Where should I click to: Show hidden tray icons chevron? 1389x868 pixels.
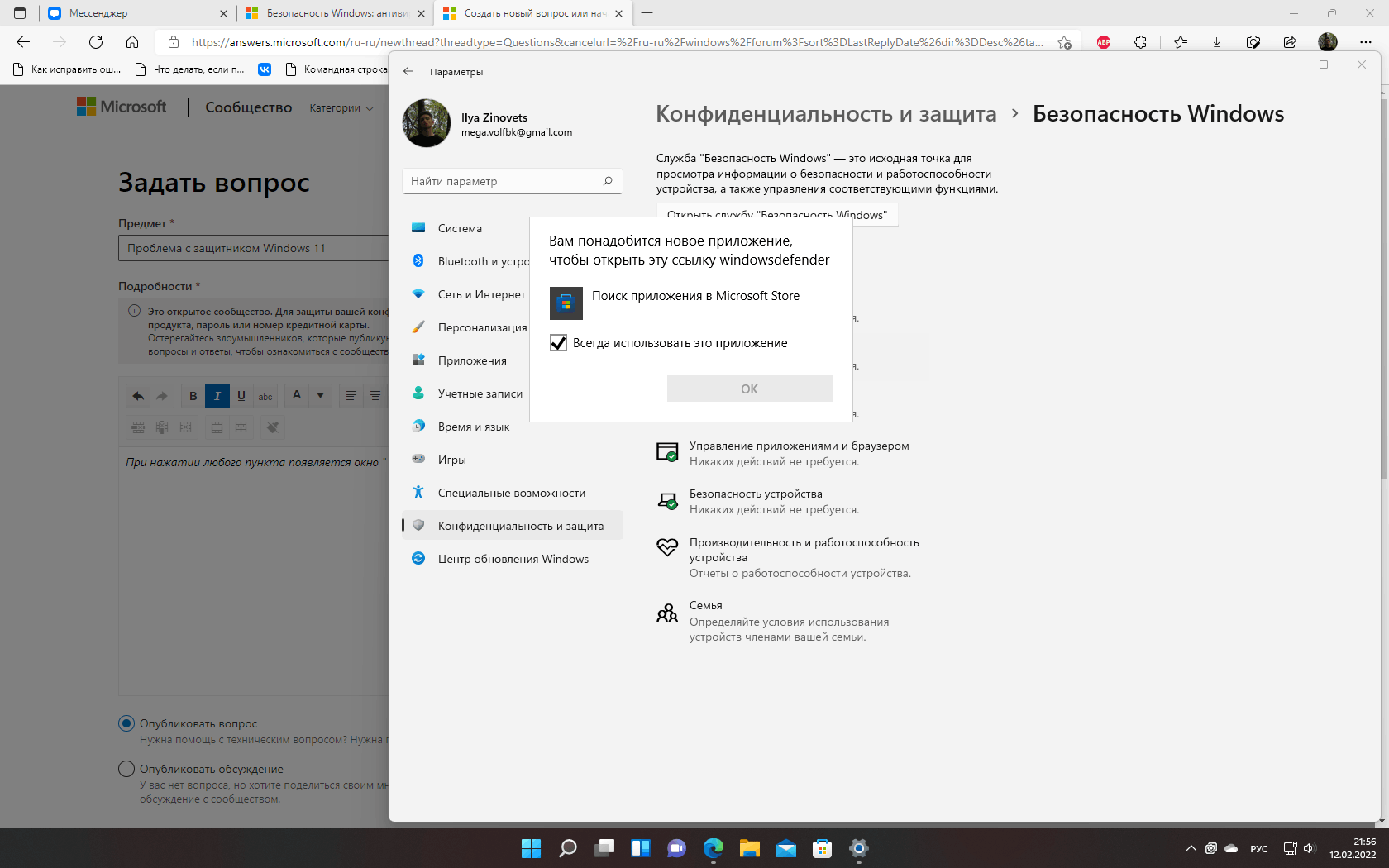click(1191, 848)
